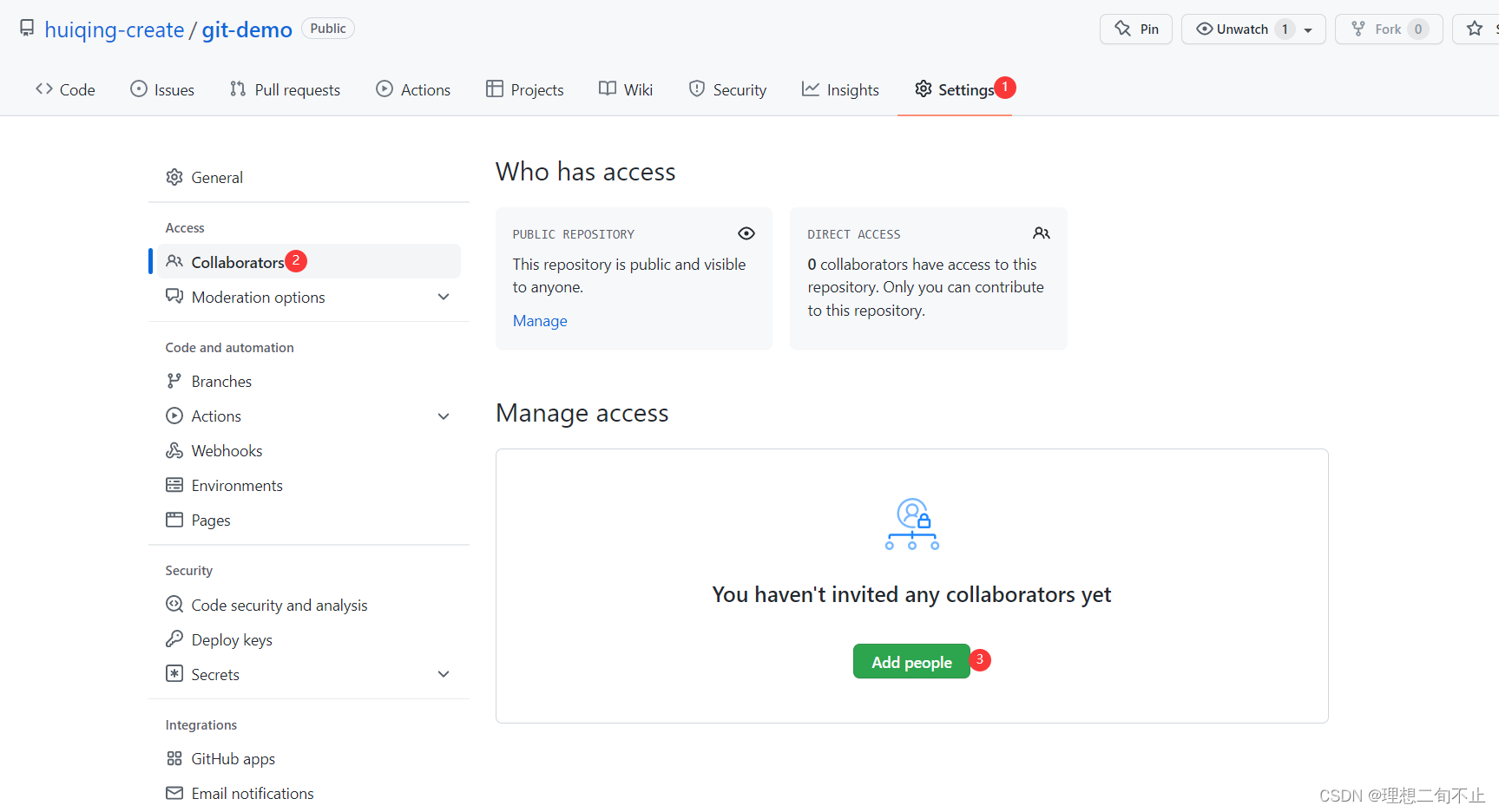Image resolution: width=1499 pixels, height=812 pixels.
Task: Star the repository with star icon
Action: pos(1475,29)
